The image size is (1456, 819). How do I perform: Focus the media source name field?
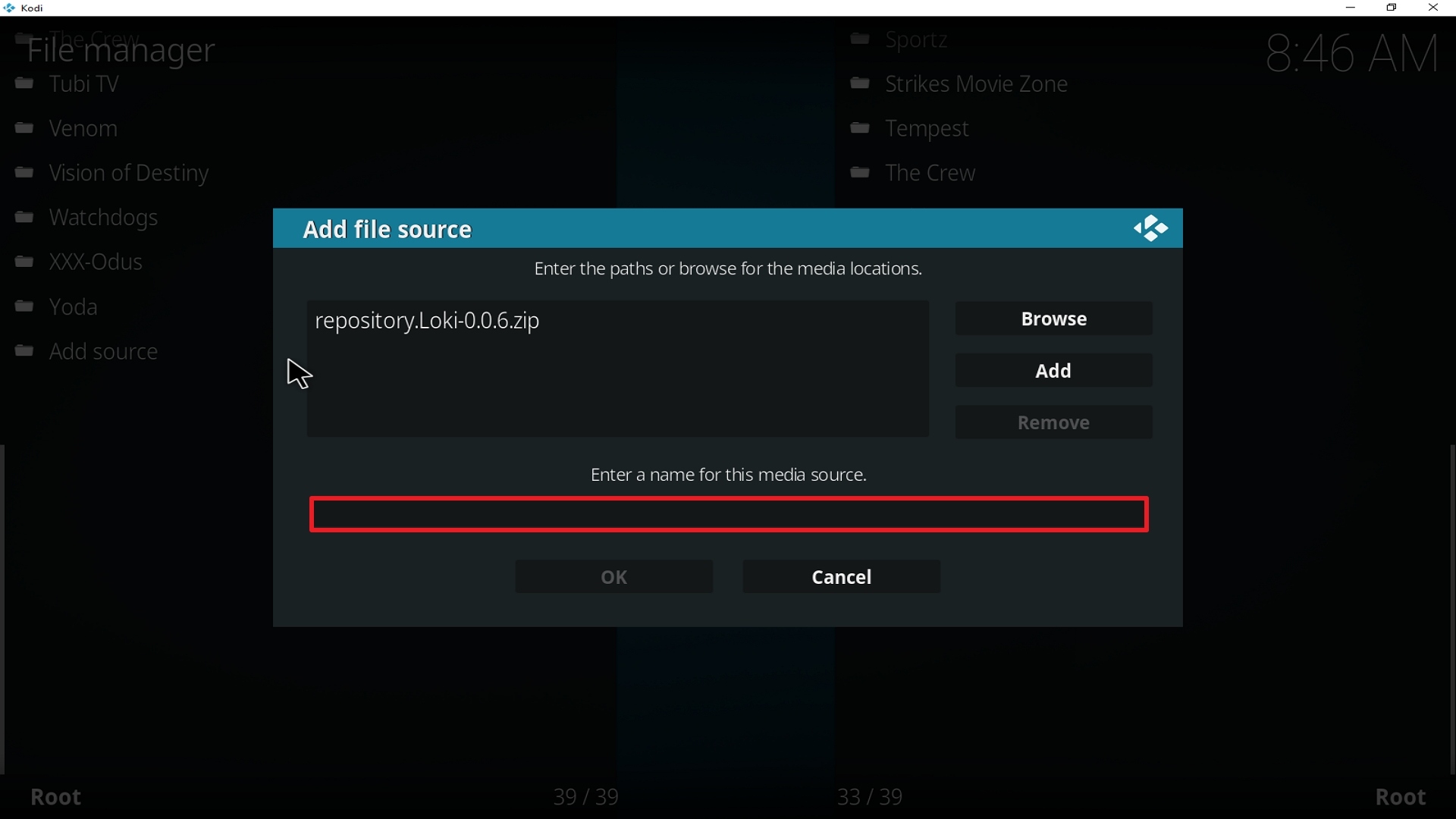point(730,515)
